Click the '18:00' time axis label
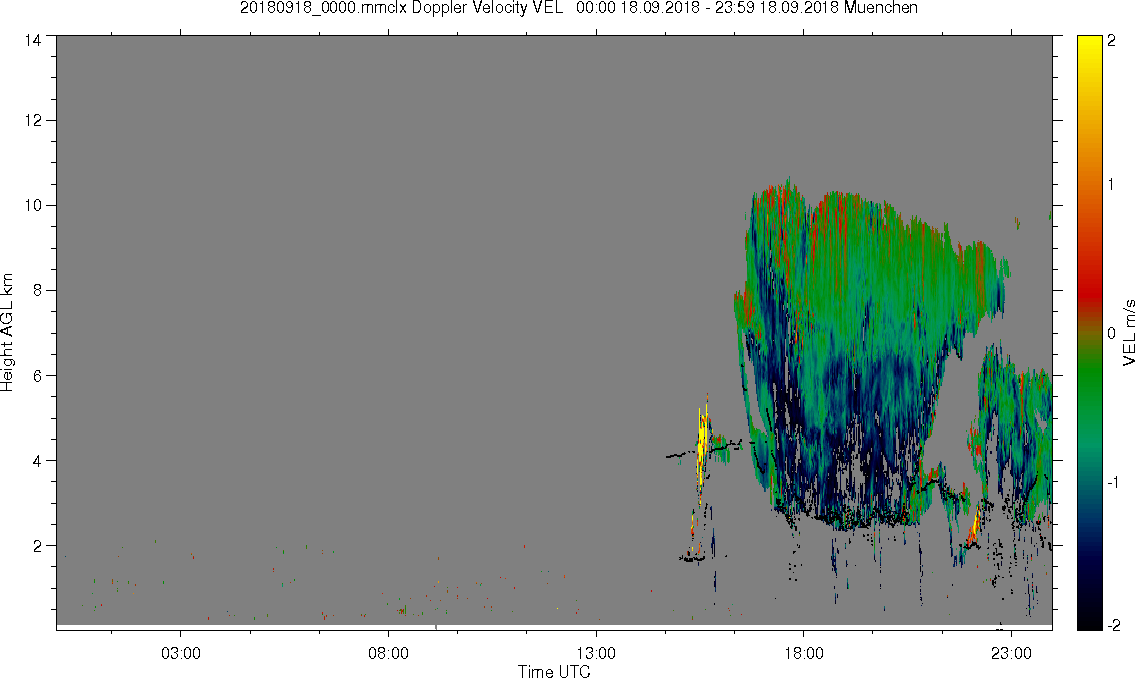The width and height of the screenshot is (1135, 678). click(x=803, y=653)
